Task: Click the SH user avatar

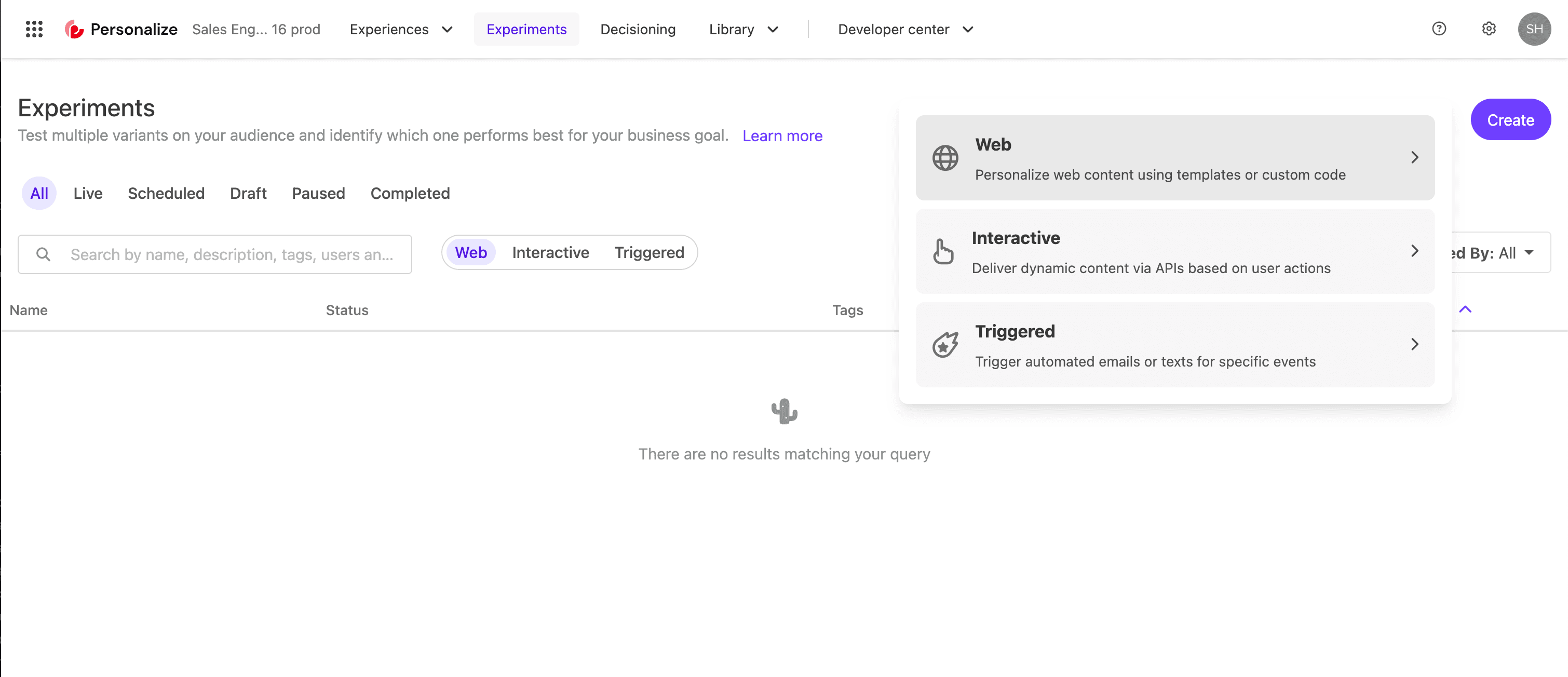Action: pyautogui.click(x=1534, y=29)
